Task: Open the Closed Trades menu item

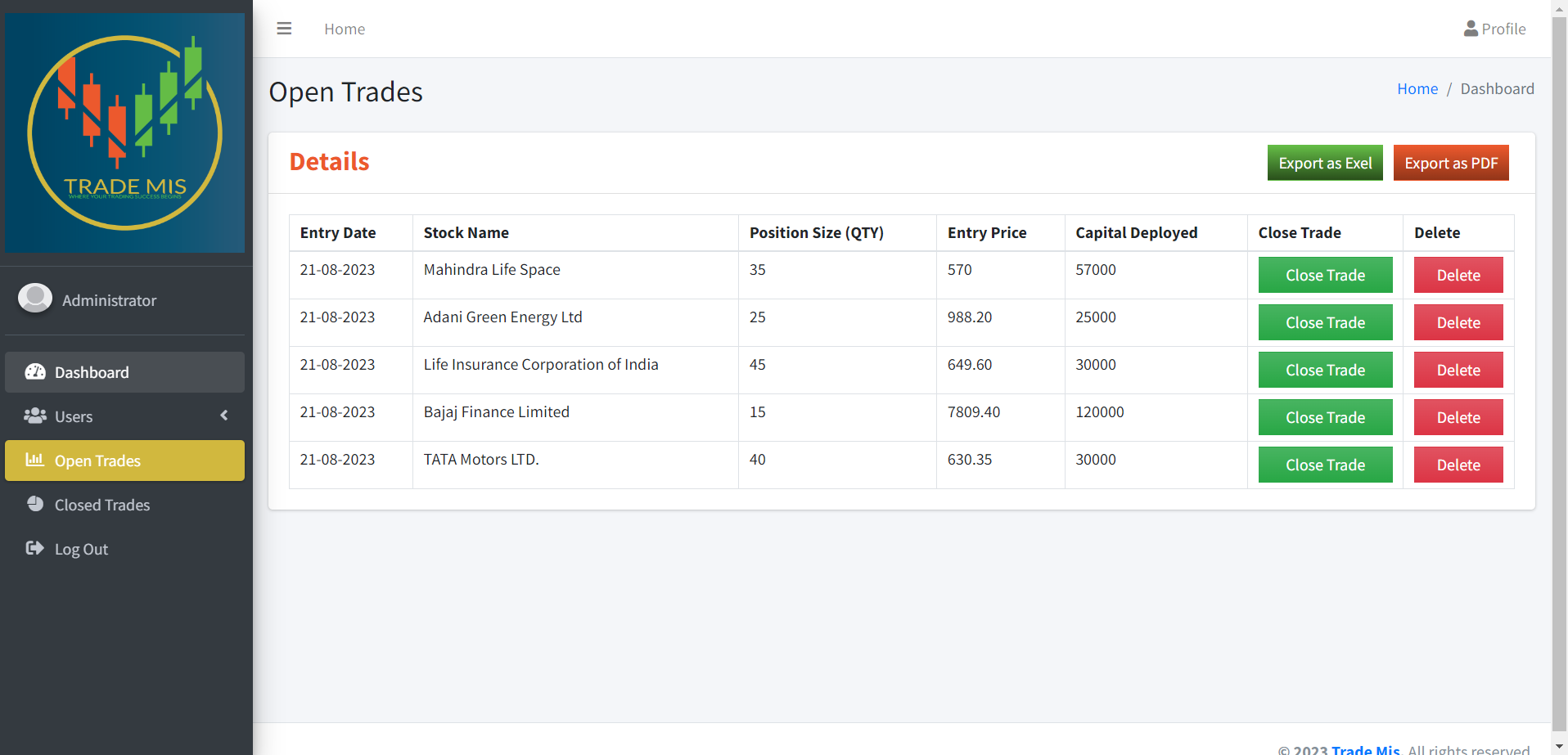Action: (102, 505)
